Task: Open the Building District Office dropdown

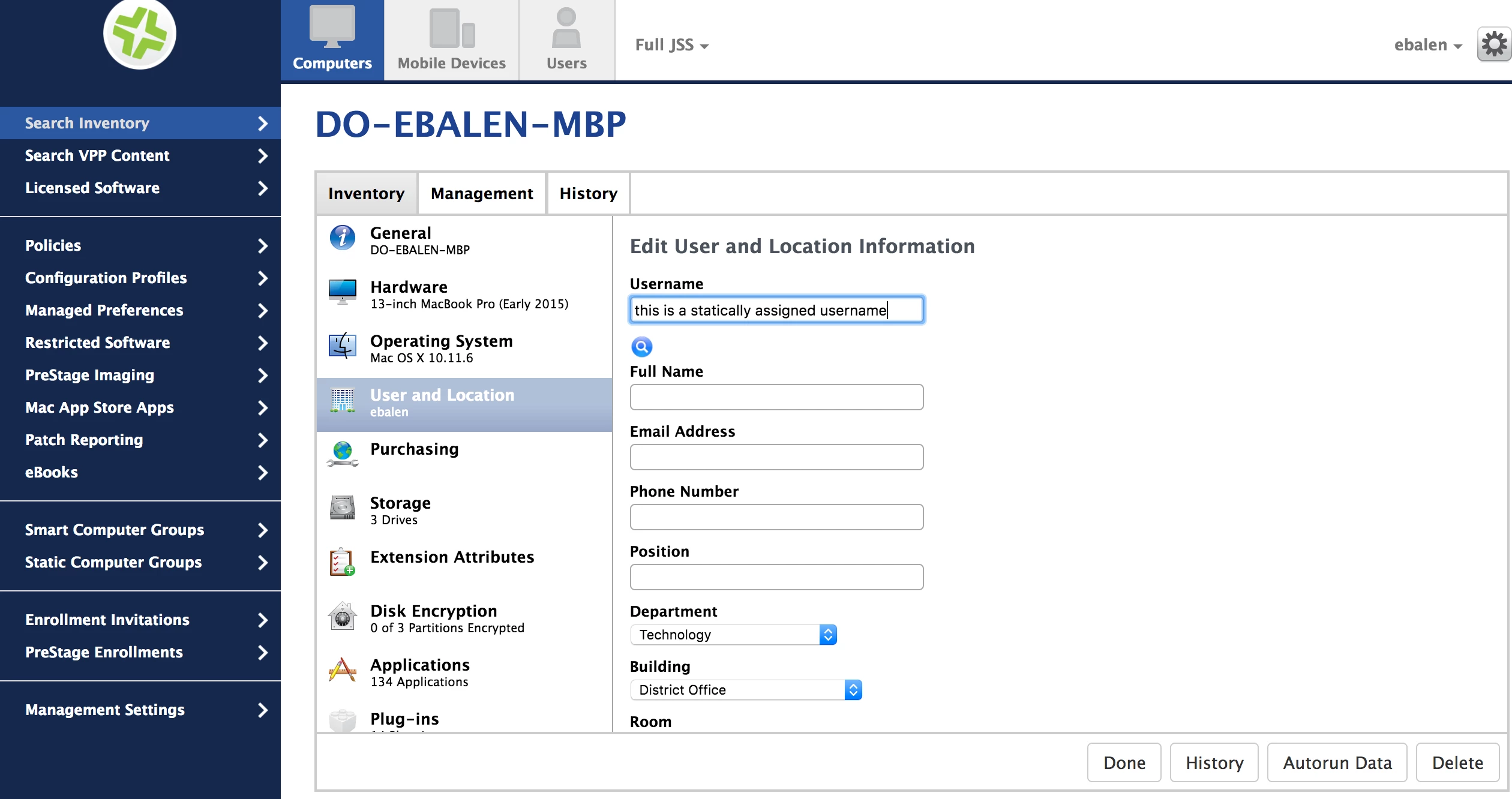Action: [x=746, y=690]
